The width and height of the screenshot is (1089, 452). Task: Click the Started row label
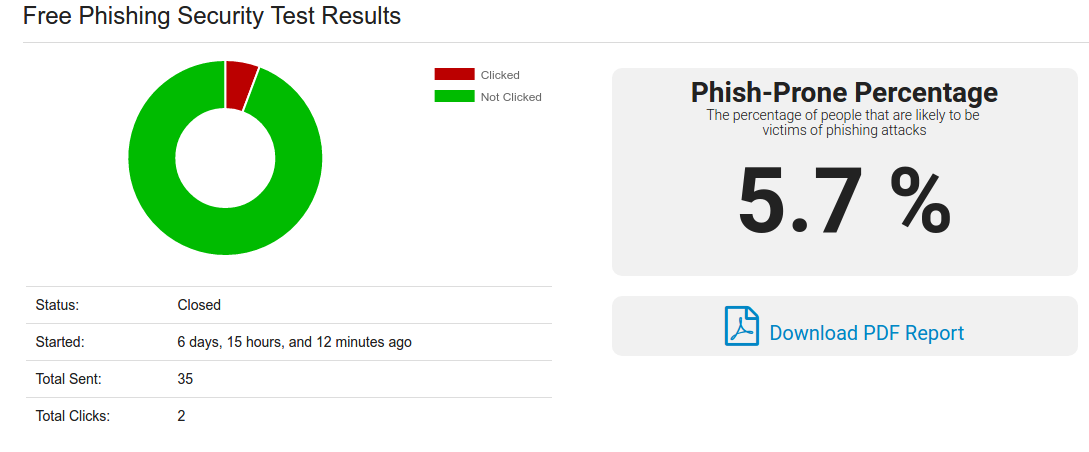[x=60, y=342]
